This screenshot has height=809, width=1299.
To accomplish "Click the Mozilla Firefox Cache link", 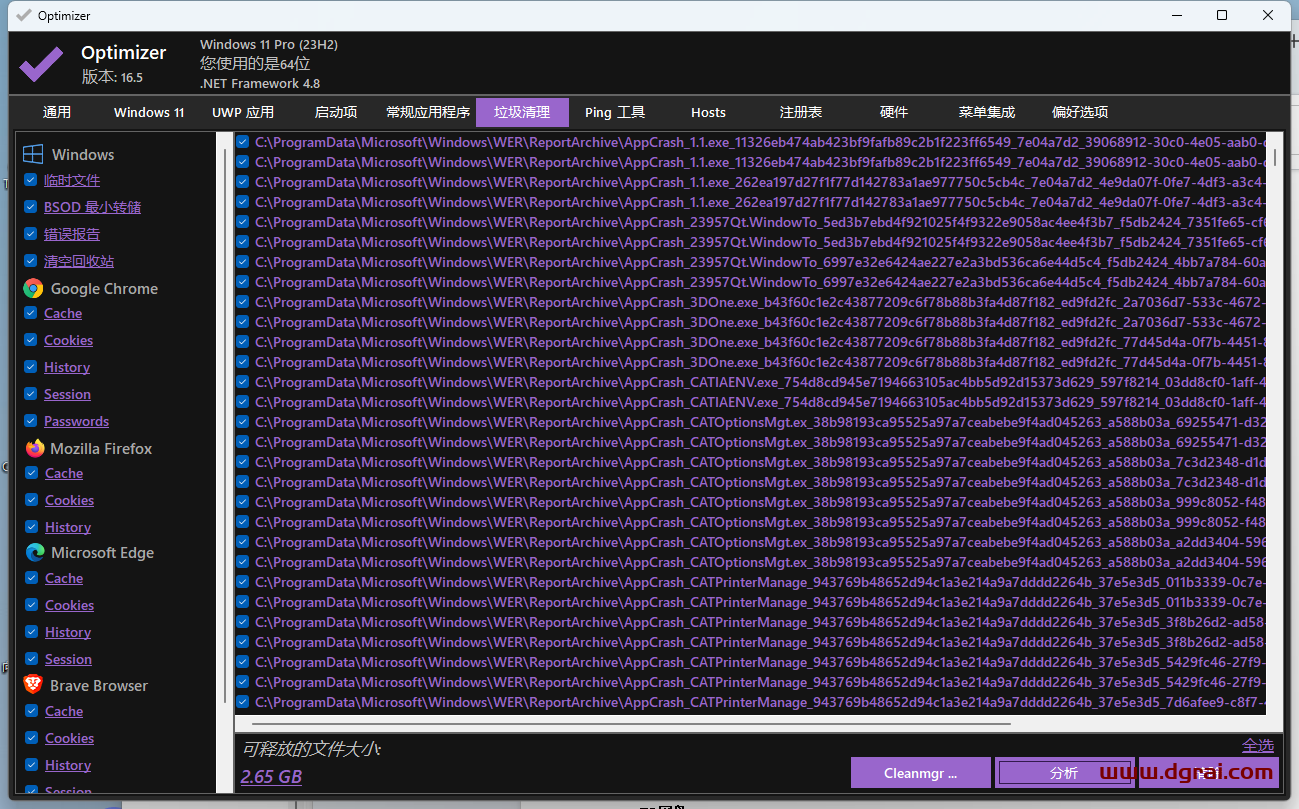I will 64,473.
